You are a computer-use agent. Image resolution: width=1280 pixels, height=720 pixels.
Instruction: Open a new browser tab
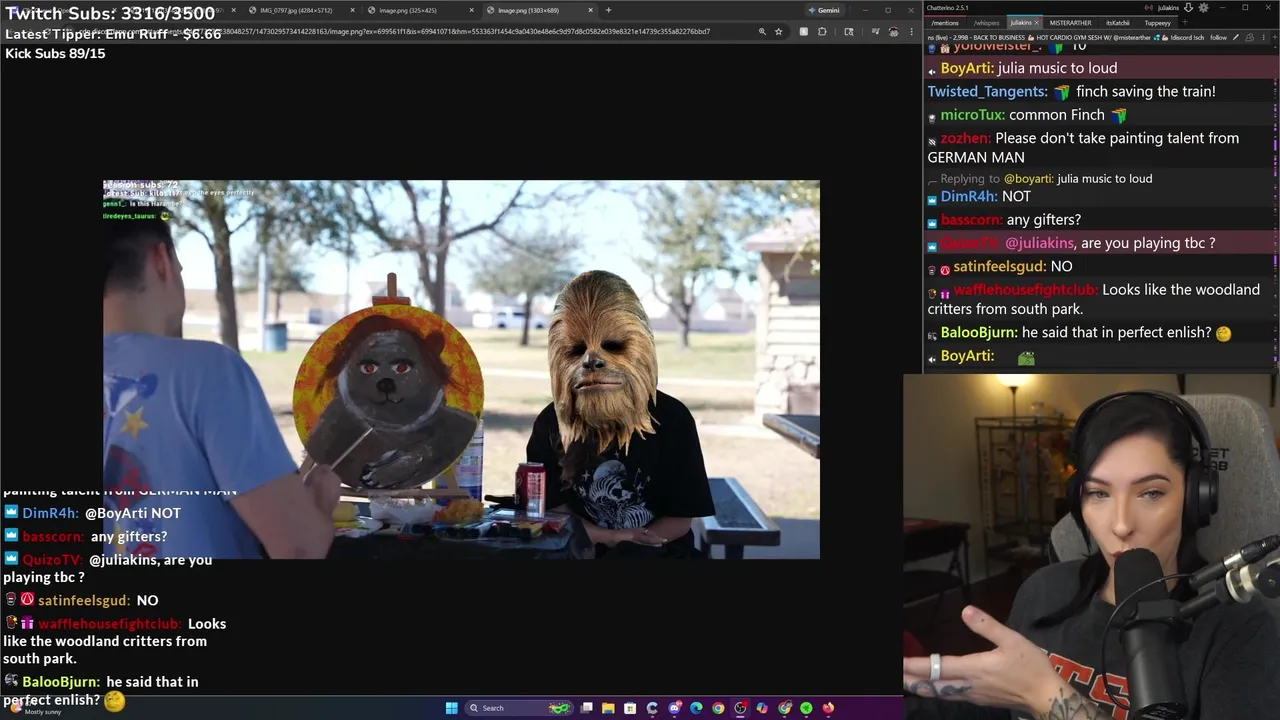pyautogui.click(x=608, y=10)
